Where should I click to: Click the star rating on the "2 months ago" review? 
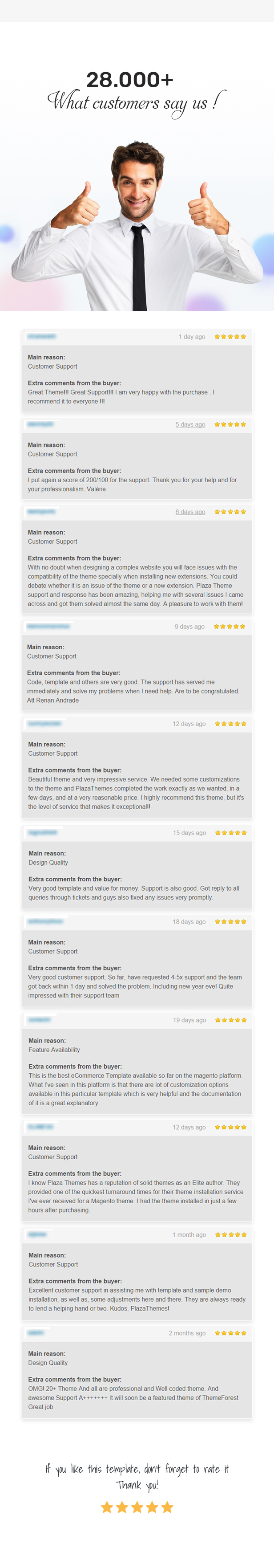pyautogui.click(x=231, y=1333)
